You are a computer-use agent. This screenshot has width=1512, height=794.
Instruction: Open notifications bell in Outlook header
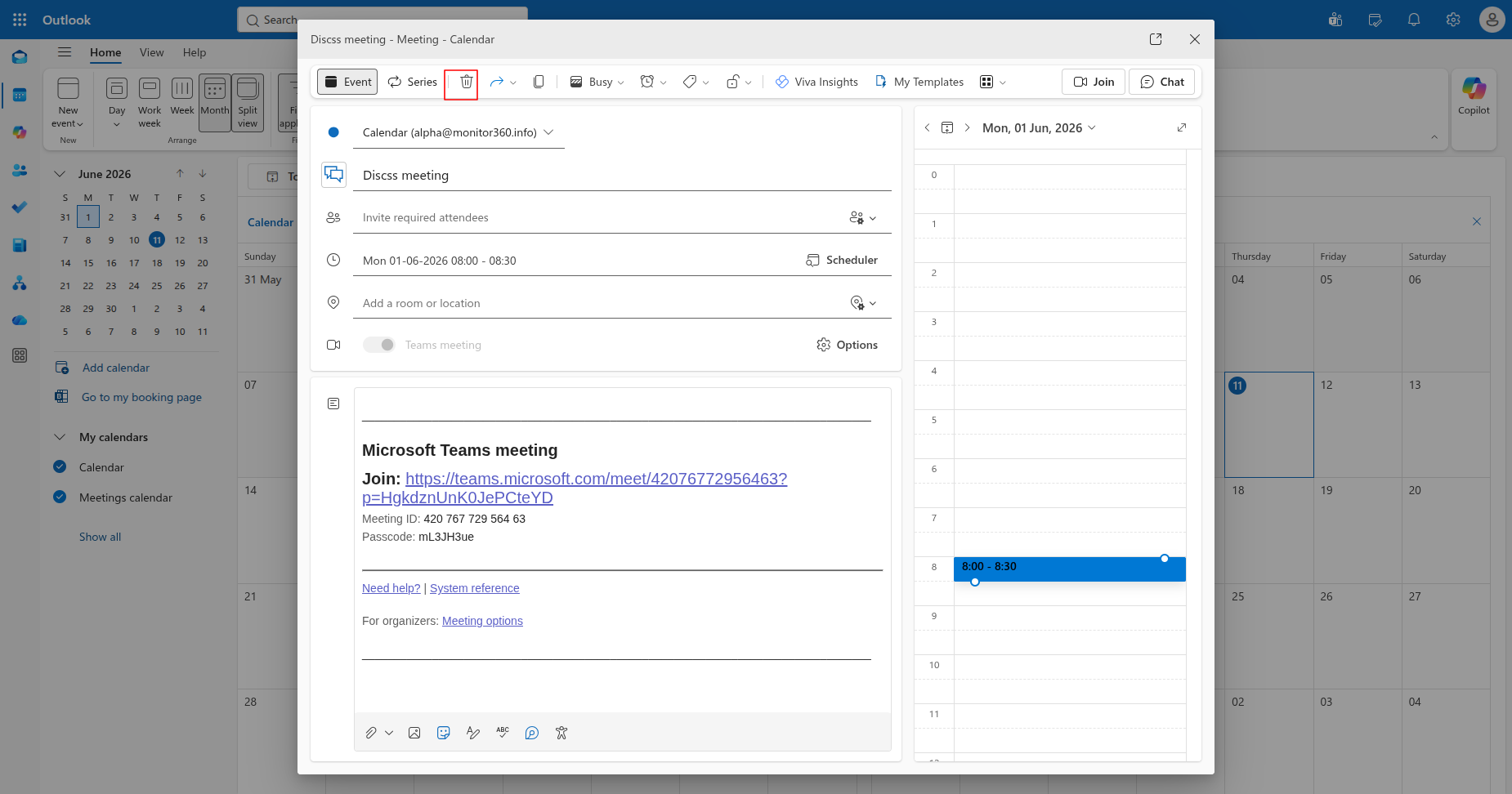coord(1414,20)
